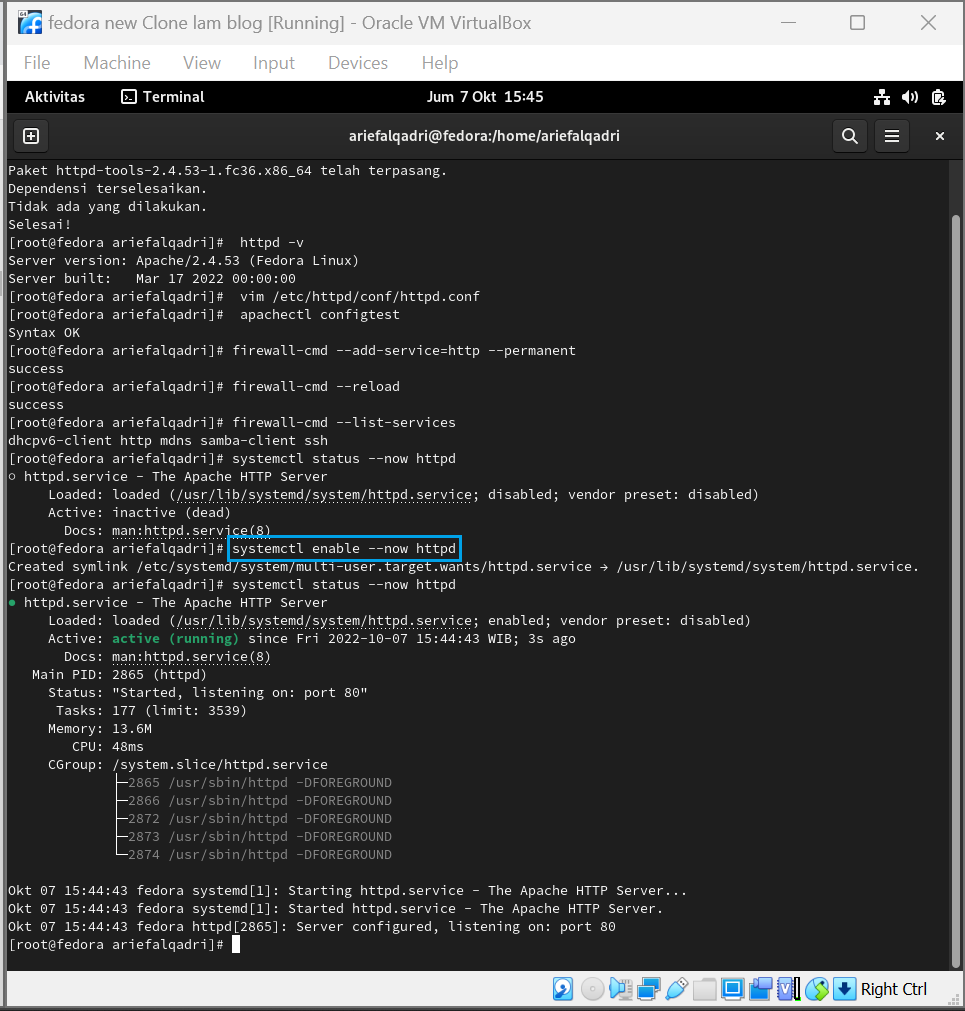Click the 'Created symlink' output line
965x1011 pixels.
(463, 567)
